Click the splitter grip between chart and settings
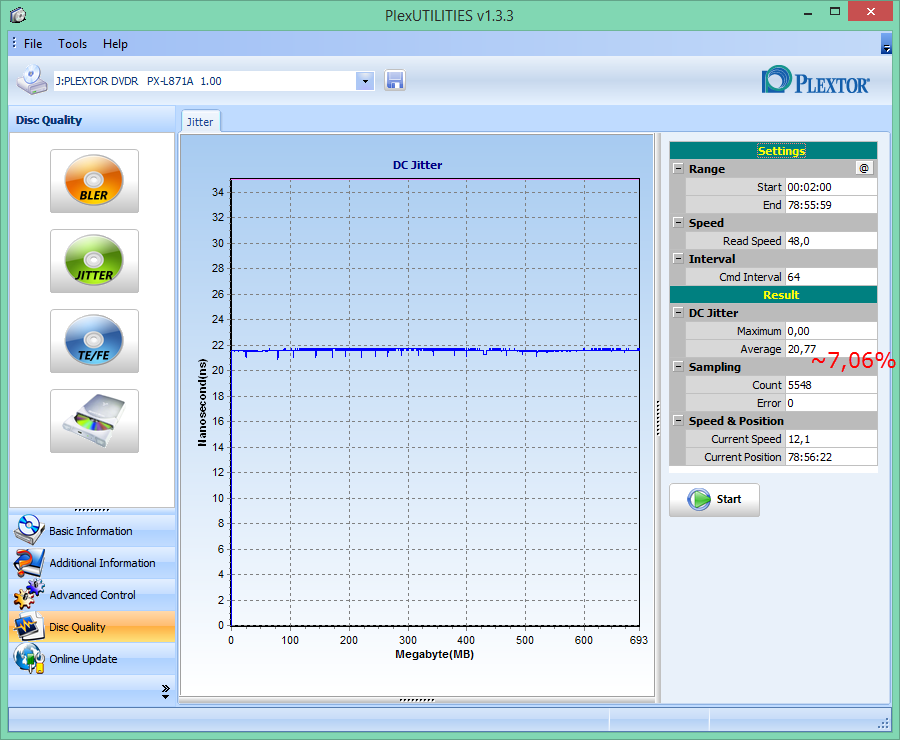This screenshot has height=740, width=900. point(658,418)
